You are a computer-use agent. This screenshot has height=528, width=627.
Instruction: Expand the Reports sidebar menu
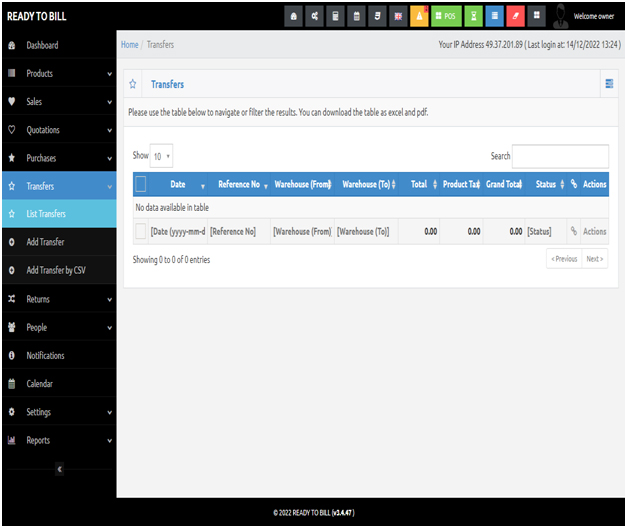tap(59, 440)
